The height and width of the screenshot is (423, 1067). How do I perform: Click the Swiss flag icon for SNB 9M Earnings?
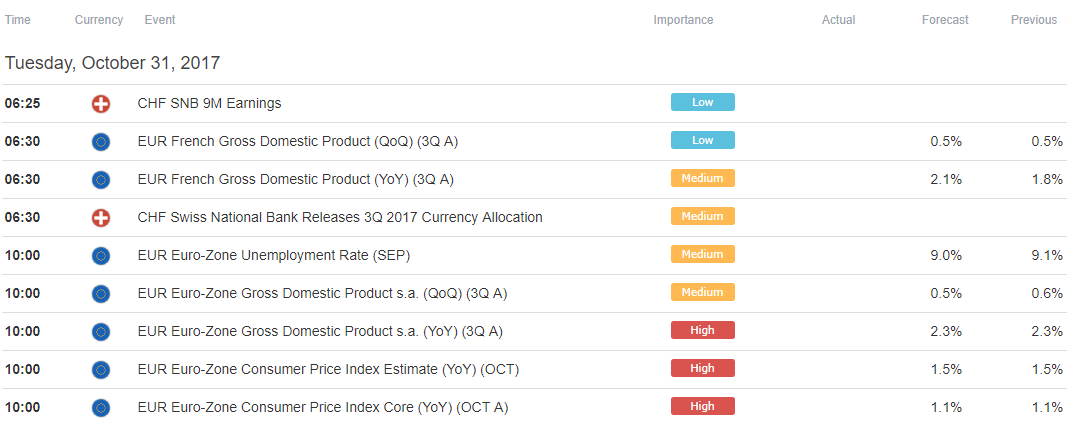coord(100,104)
